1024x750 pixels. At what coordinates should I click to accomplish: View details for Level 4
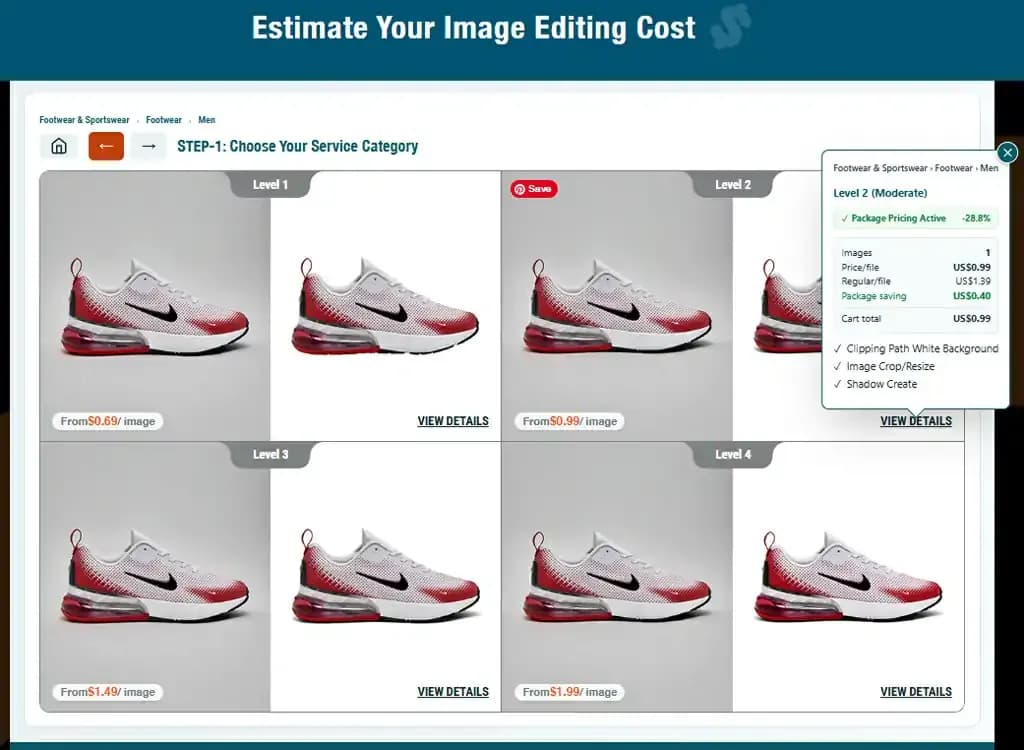pyautogui.click(x=916, y=691)
